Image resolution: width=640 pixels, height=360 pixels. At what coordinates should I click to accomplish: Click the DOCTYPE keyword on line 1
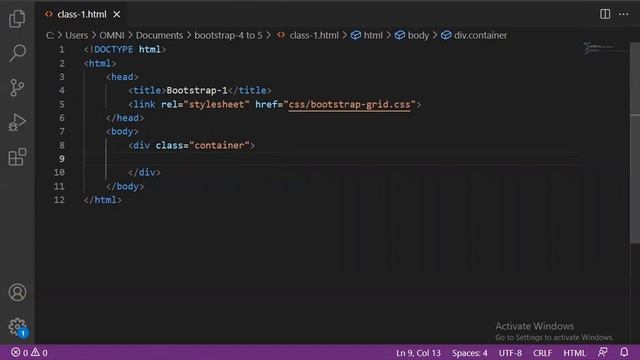(113, 50)
